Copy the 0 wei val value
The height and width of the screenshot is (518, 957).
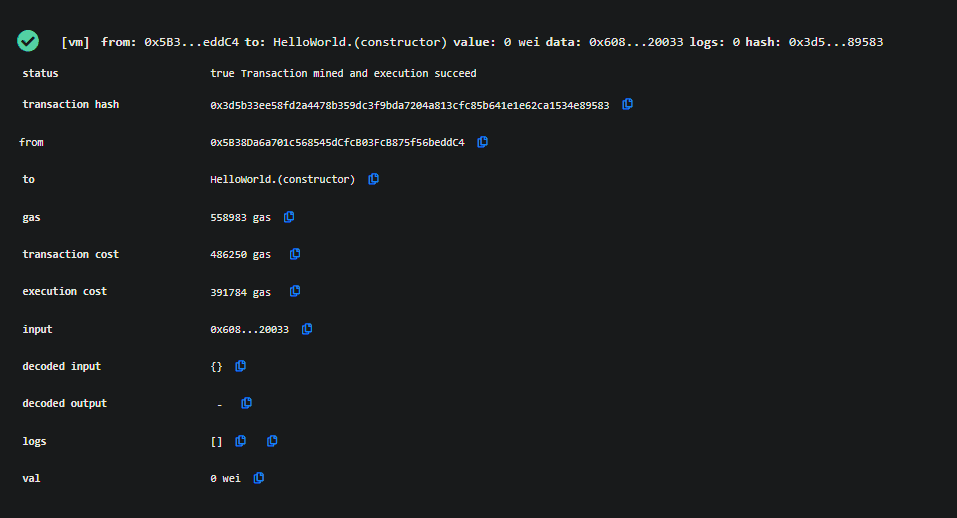click(x=259, y=478)
